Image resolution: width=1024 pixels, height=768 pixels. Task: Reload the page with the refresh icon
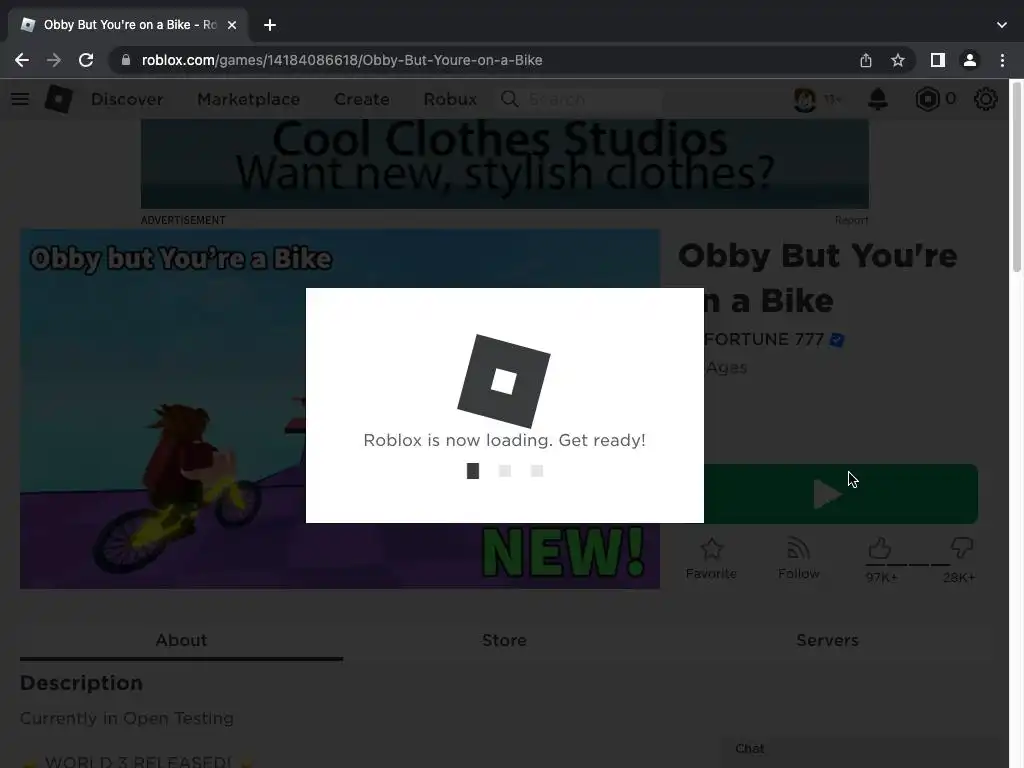point(86,60)
